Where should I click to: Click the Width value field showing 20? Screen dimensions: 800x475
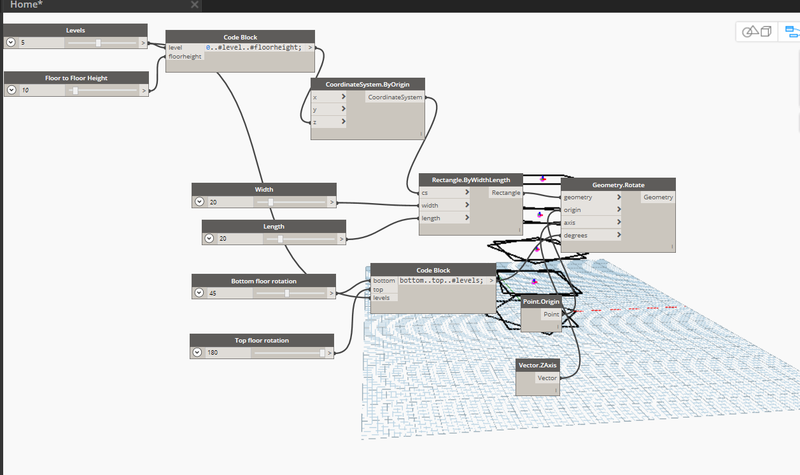pos(230,202)
